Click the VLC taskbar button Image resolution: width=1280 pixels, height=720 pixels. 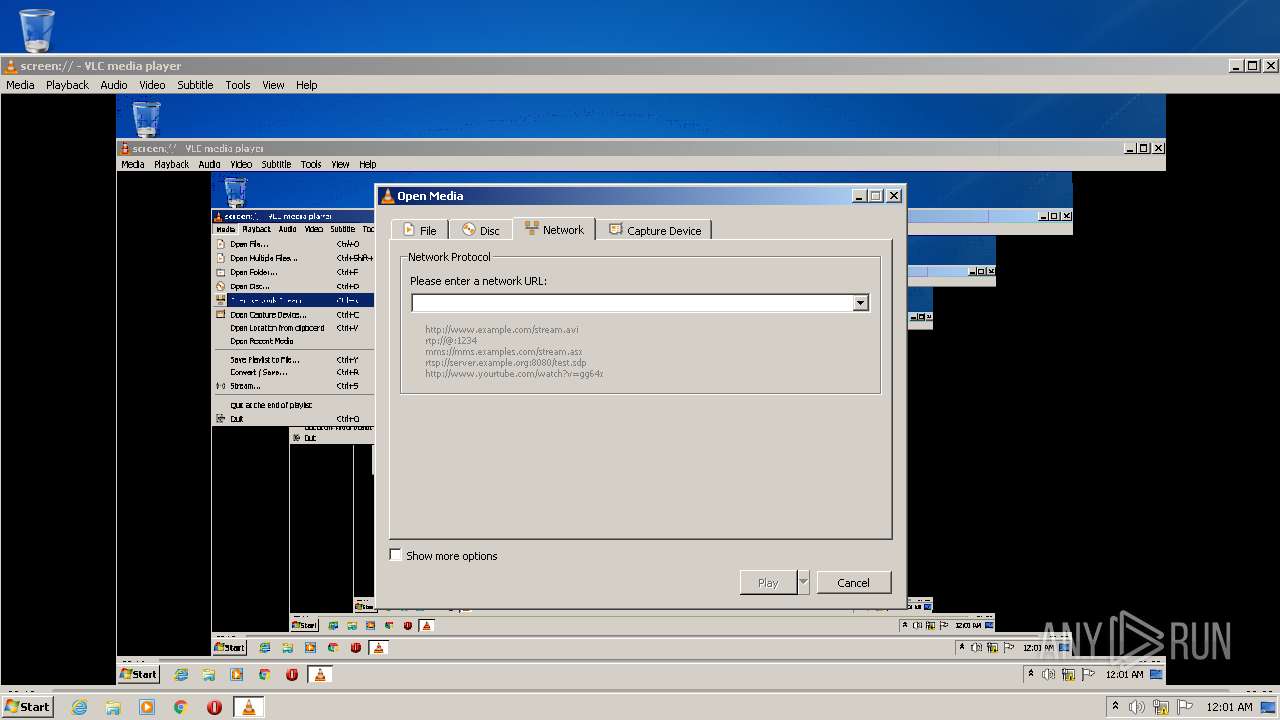(x=249, y=707)
